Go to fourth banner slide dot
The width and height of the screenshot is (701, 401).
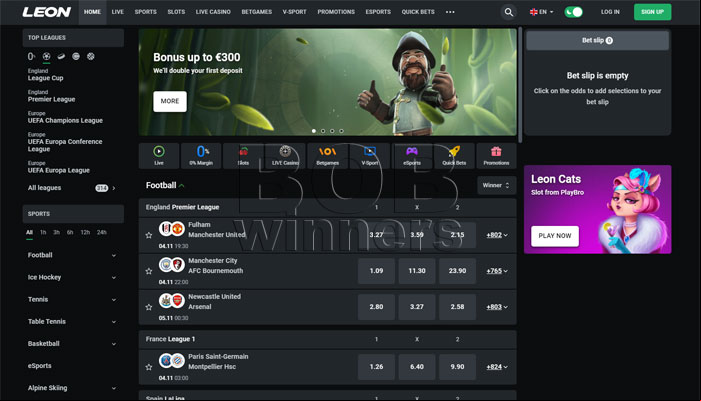[x=341, y=131]
